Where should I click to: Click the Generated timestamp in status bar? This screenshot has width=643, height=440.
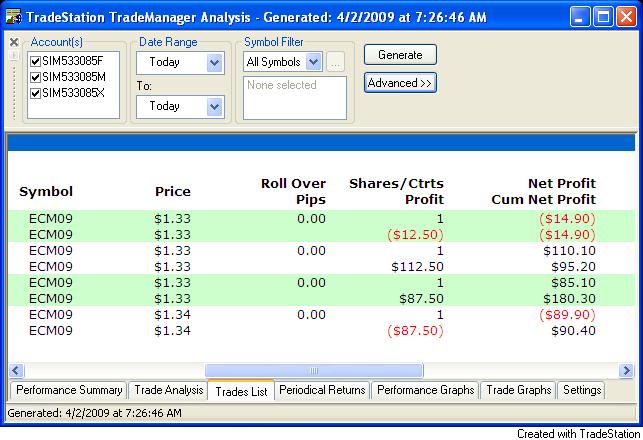(x=94, y=413)
